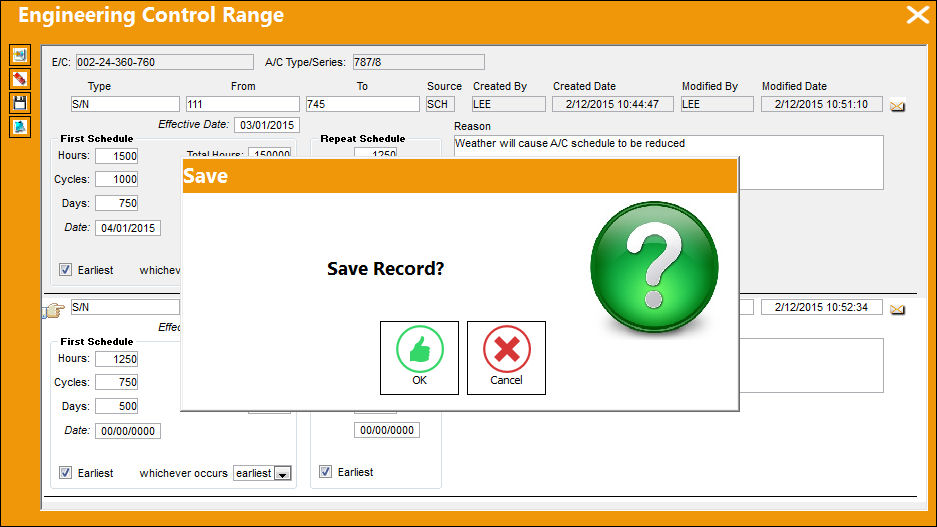The image size is (937, 527).
Task: Click the From field containing 111
Action: tap(243, 104)
